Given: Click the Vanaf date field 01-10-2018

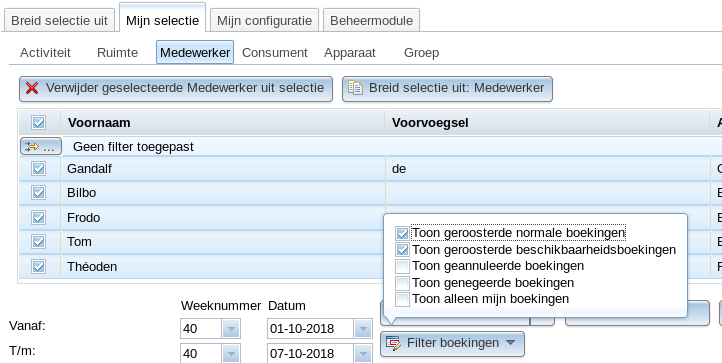Looking at the screenshot, I should tap(311, 329).
